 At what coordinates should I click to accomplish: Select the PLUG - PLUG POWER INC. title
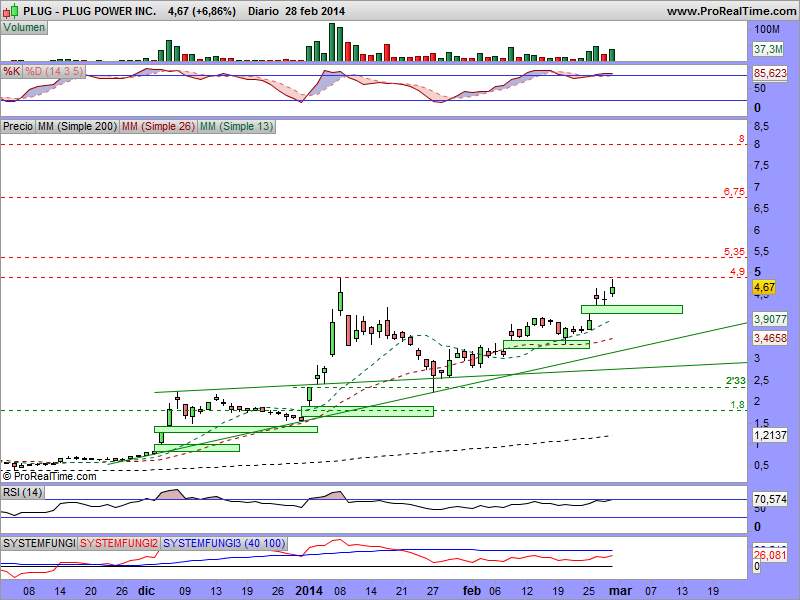pos(90,11)
